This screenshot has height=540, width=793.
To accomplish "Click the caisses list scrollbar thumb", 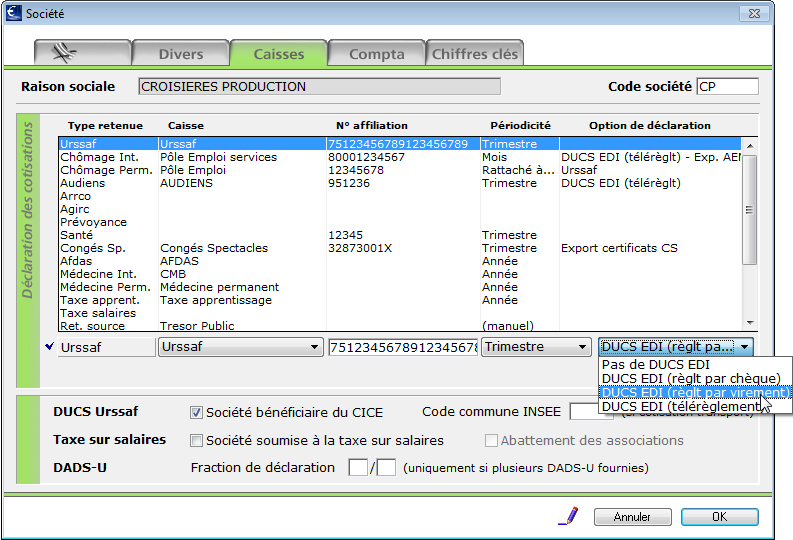I will (750, 209).
